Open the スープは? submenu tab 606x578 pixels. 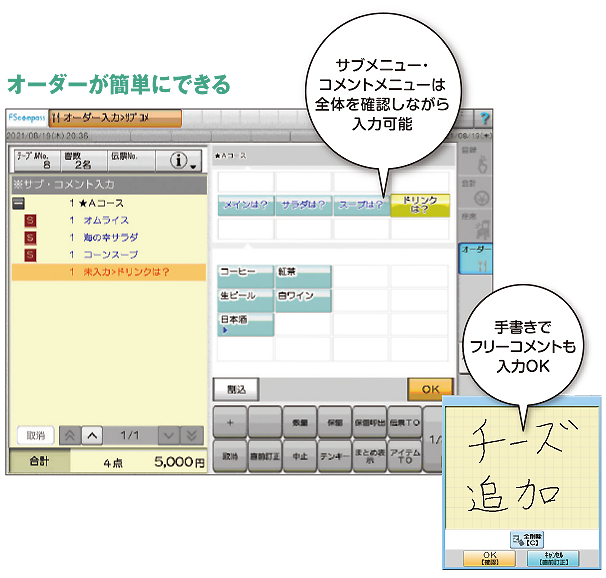tap(361, 205)
